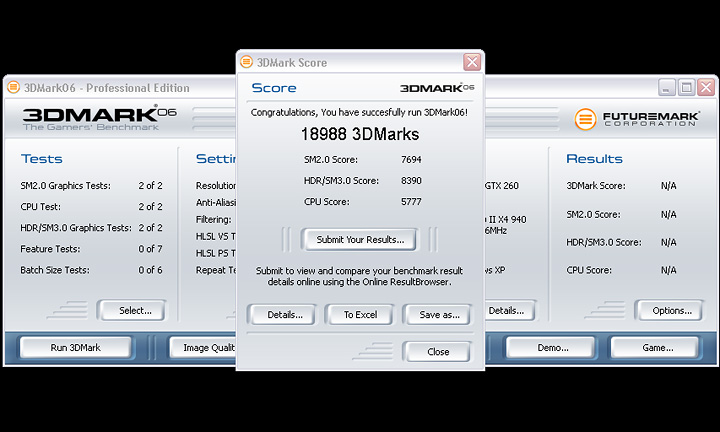Click the 'GTX 260' graphics card text
The width and height of the screenshot is (720, 432).
click(x=502, y=185)
